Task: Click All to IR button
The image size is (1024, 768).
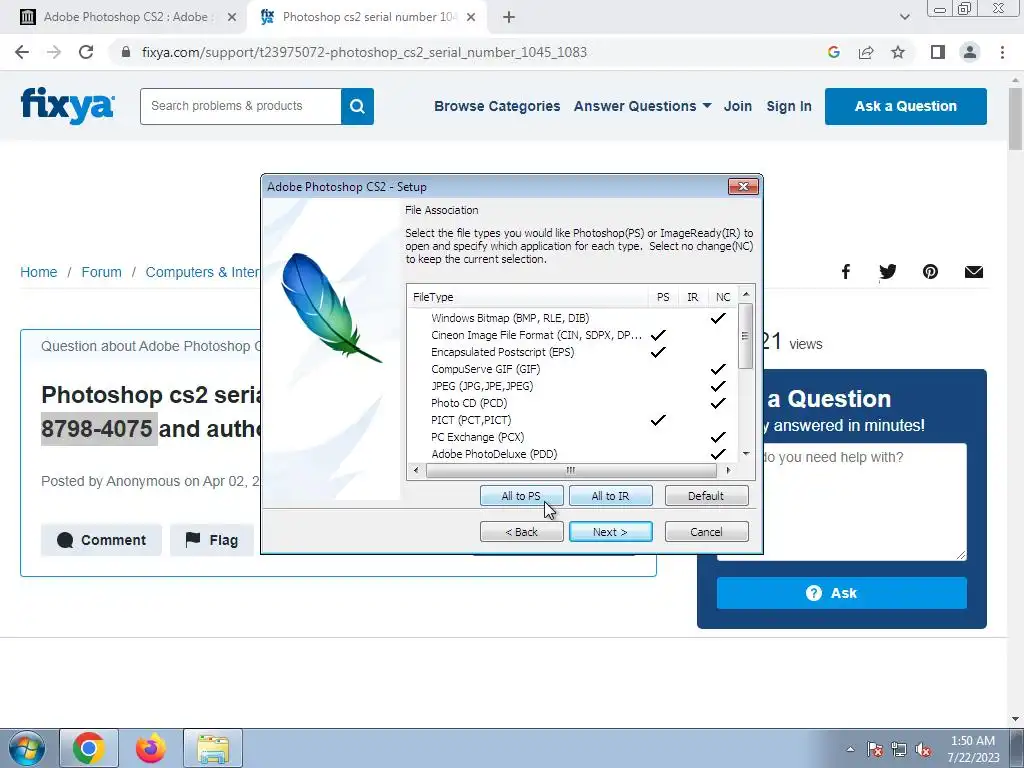Action: point(610,496)
